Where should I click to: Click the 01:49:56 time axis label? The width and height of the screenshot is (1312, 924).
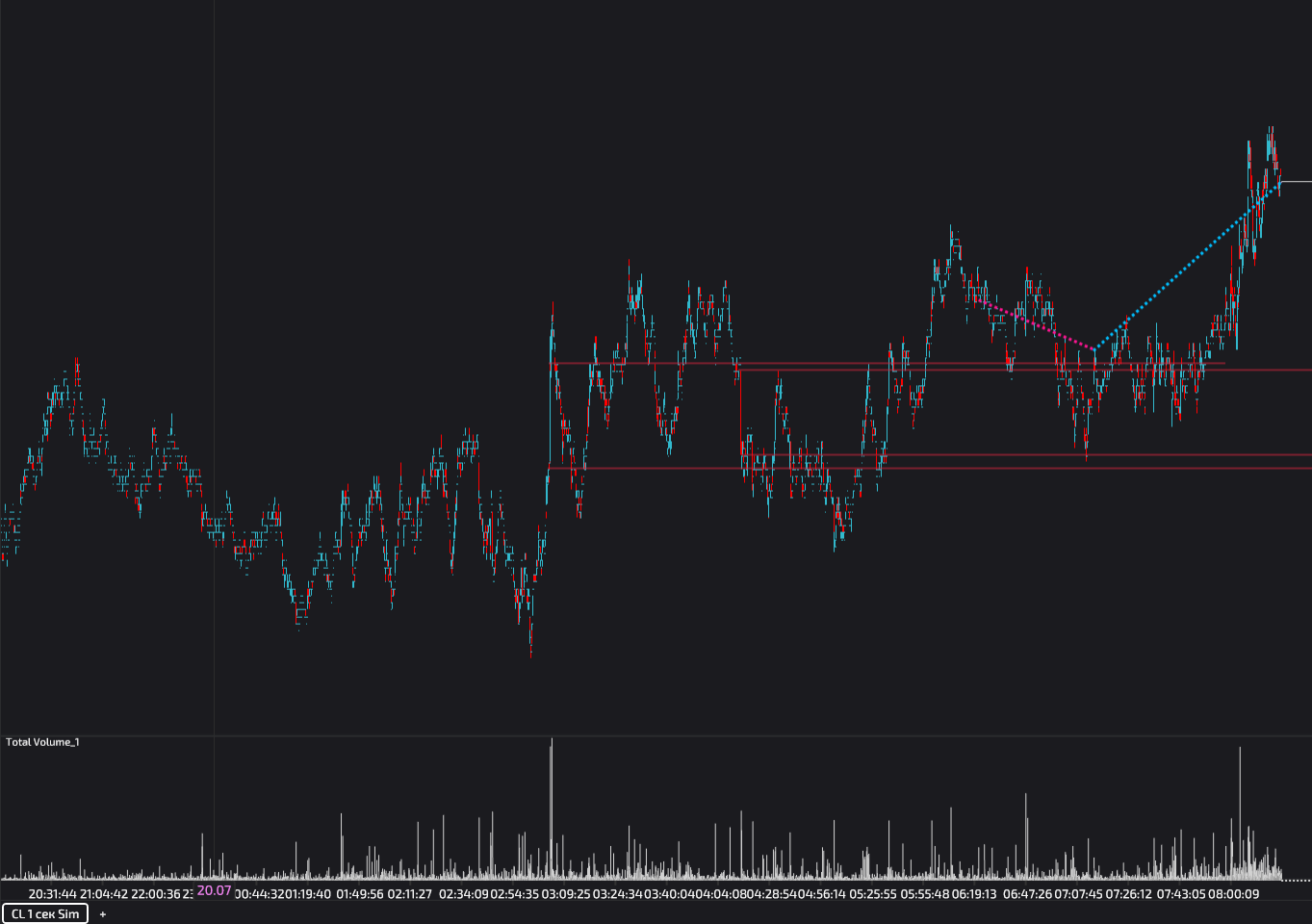coord(360,893)
